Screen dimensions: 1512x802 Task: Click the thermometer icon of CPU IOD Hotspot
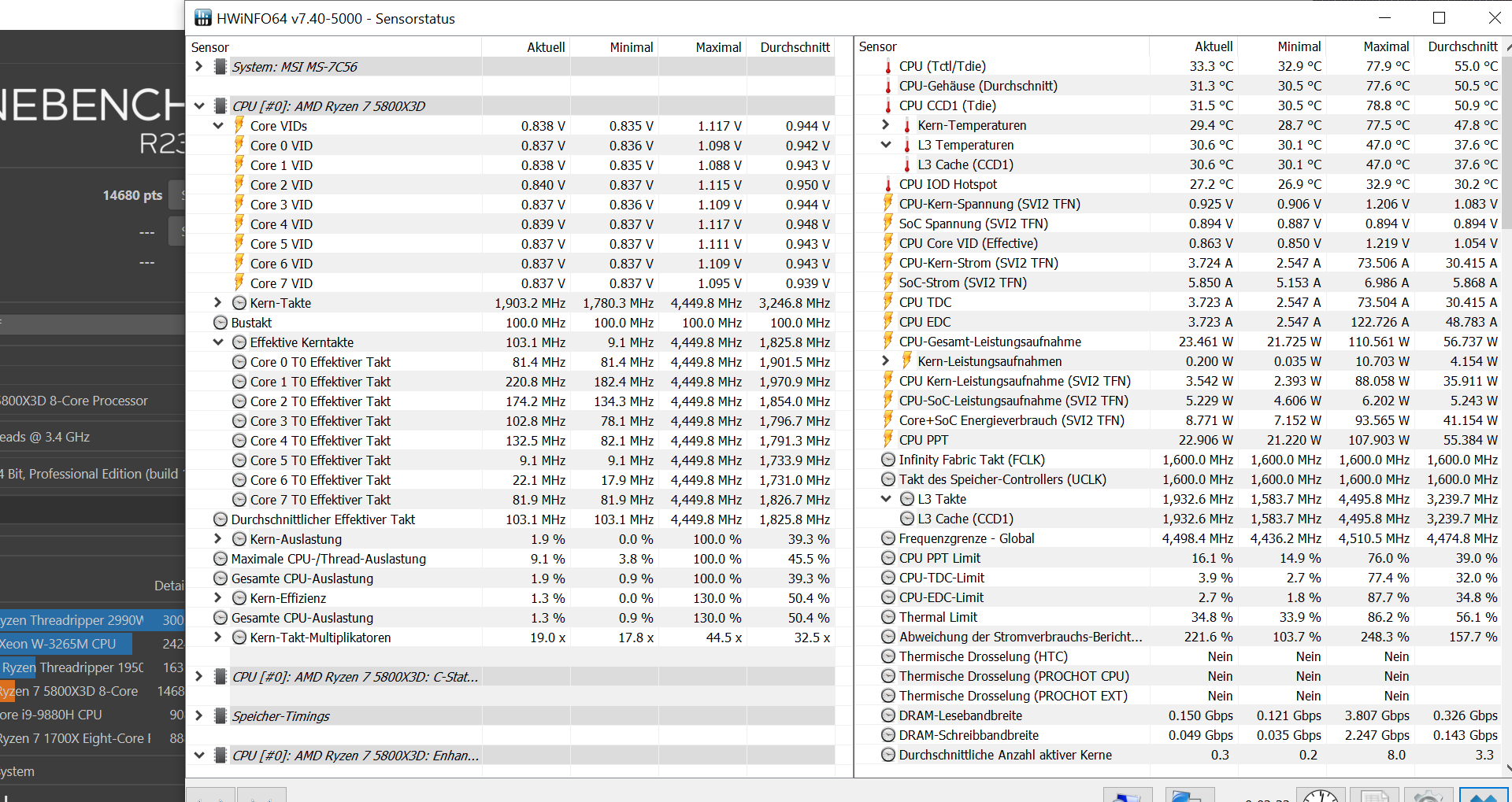coord(888,184)
